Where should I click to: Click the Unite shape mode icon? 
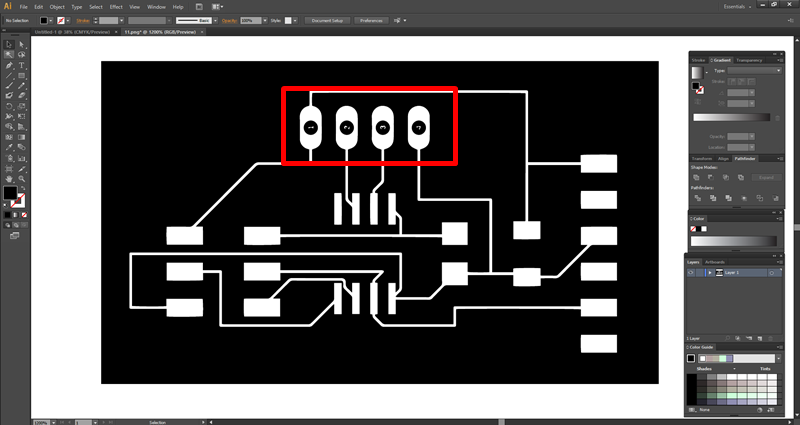pyautogui.click(x=696, y=178)
